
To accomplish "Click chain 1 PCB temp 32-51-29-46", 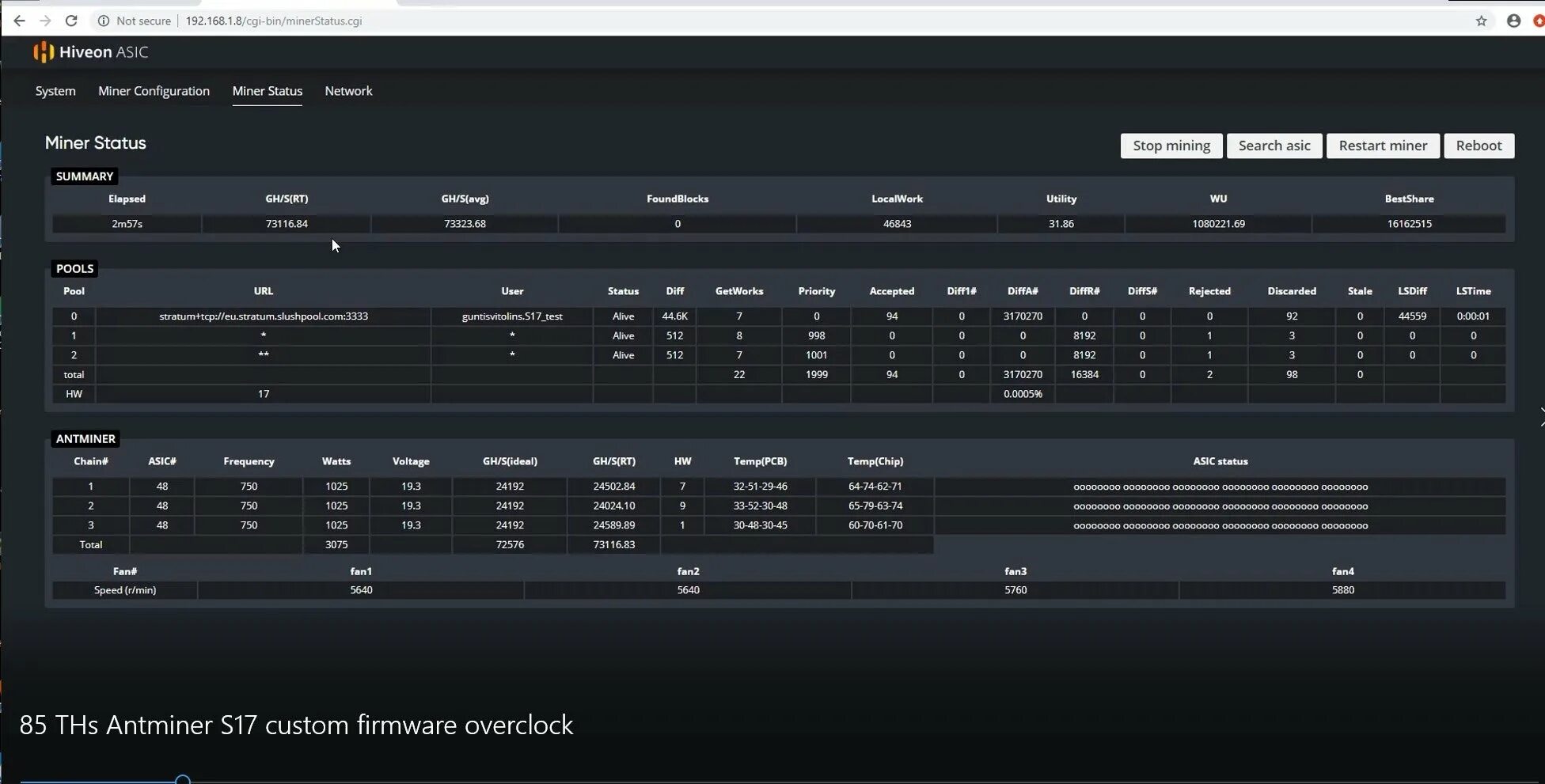I will click(x=760, y=487).
